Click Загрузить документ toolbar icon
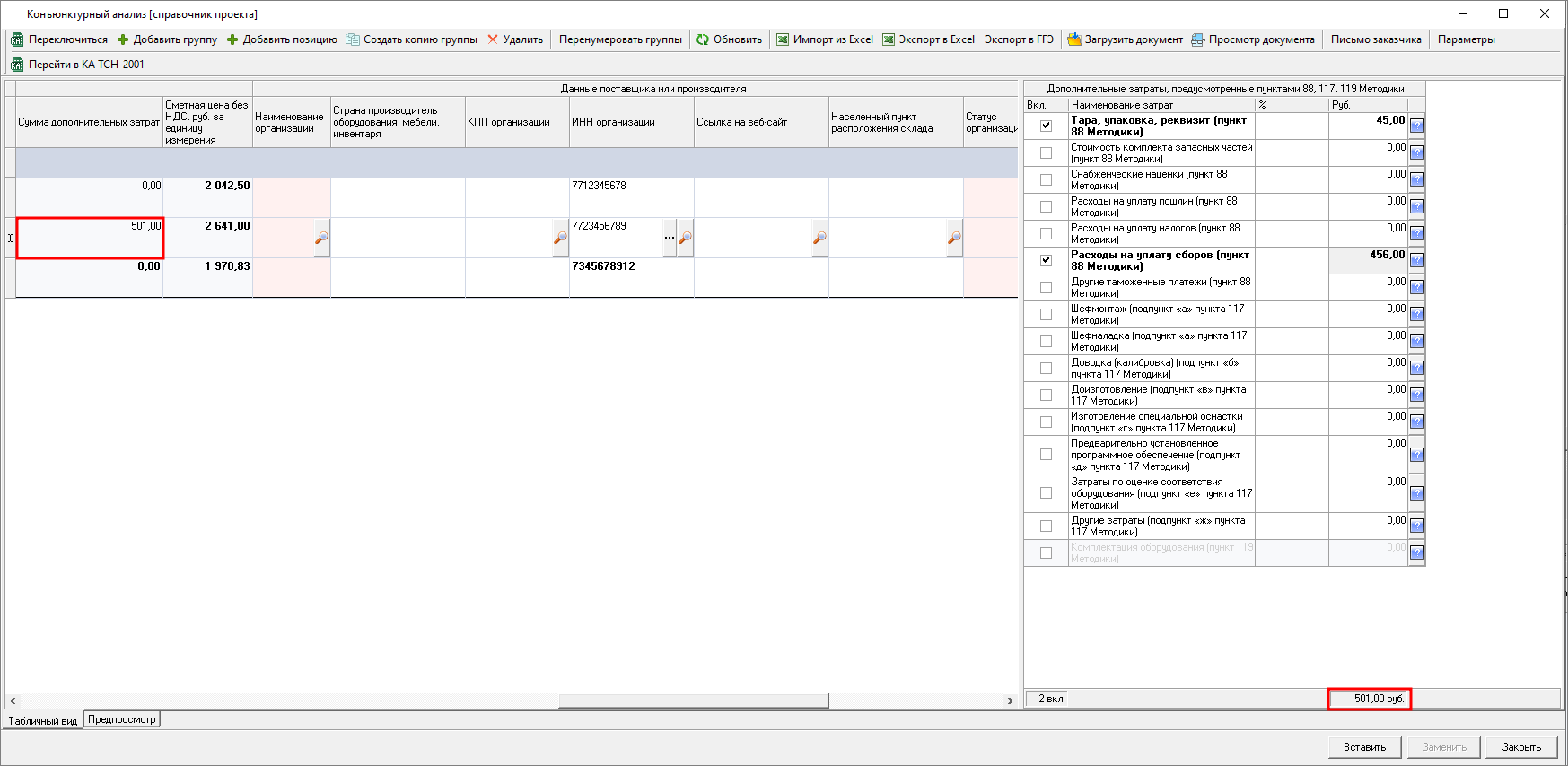 click(x=1074, y=39)
